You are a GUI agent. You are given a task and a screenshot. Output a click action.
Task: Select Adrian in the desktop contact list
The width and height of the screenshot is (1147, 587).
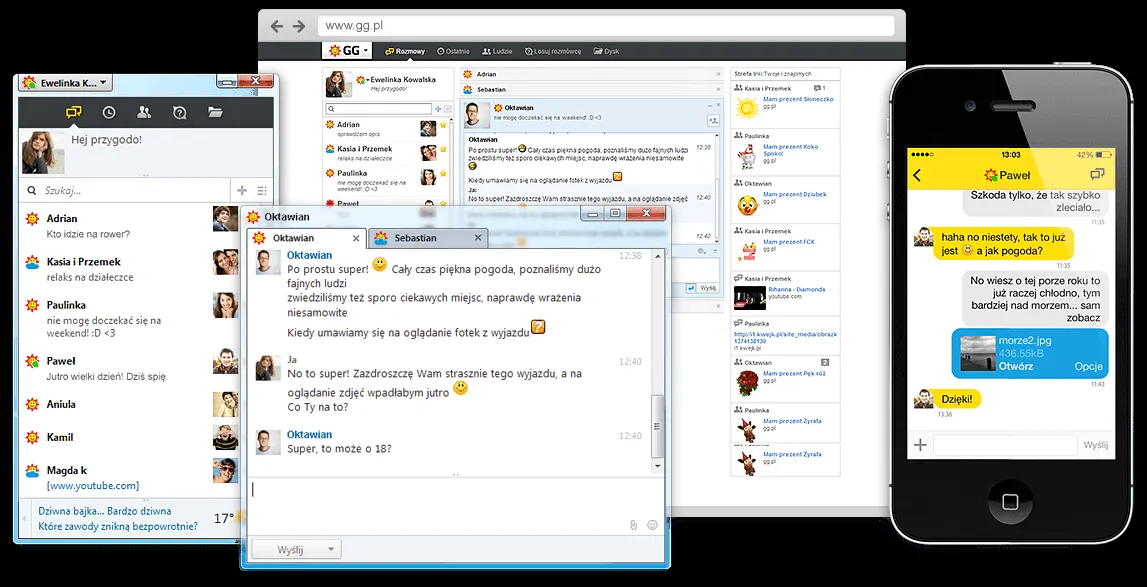[129, 225]
